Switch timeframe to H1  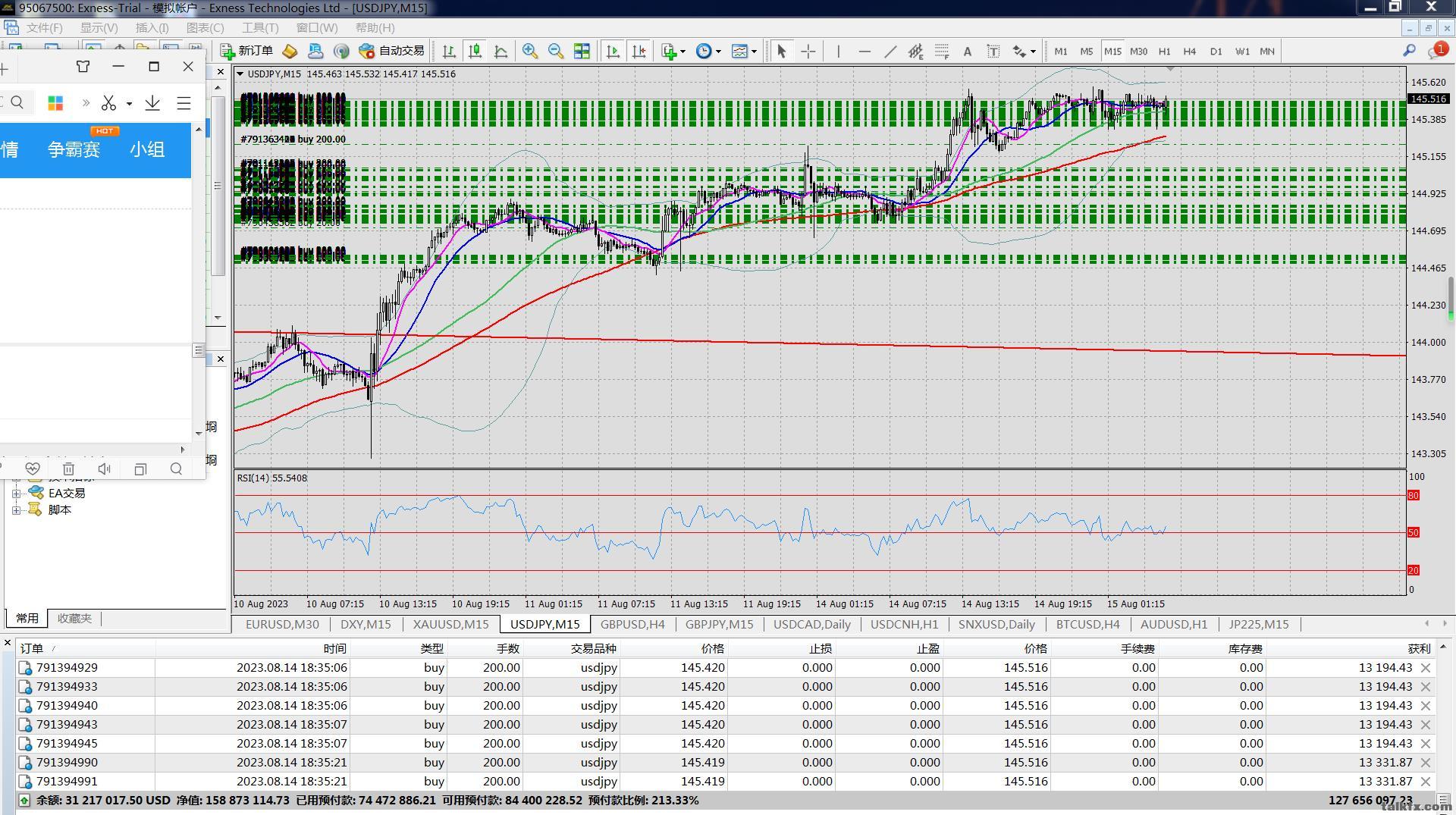(x=1164, y=51)
